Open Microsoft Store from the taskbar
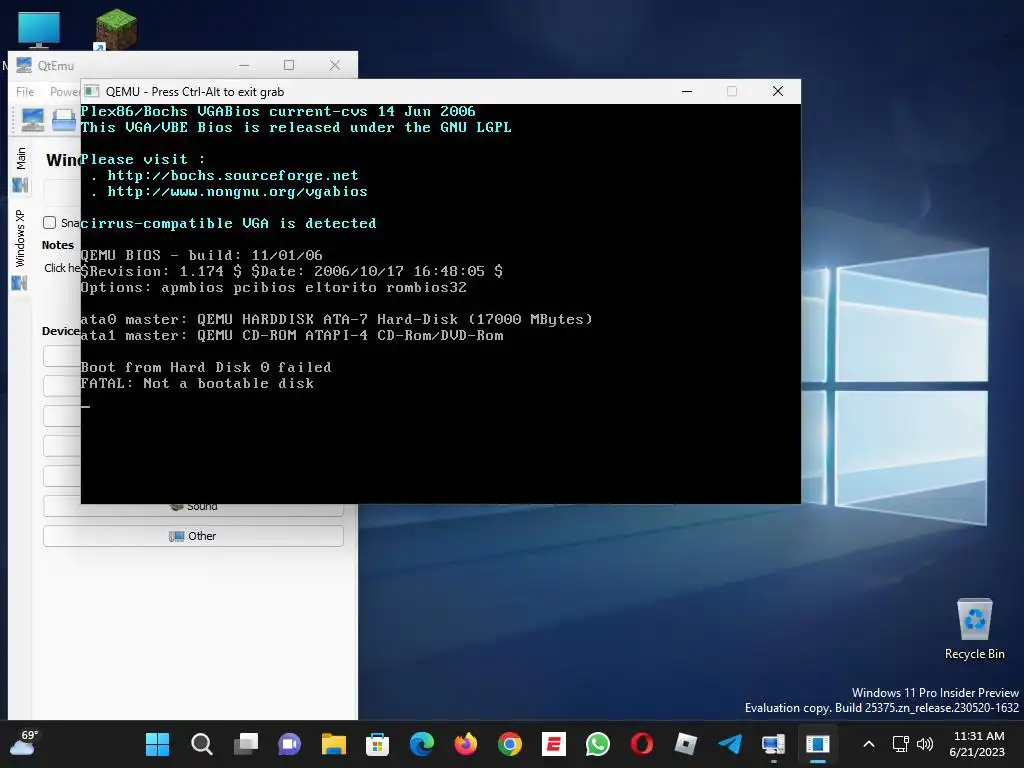This screenshot has height=768, width=1024. 377,744
